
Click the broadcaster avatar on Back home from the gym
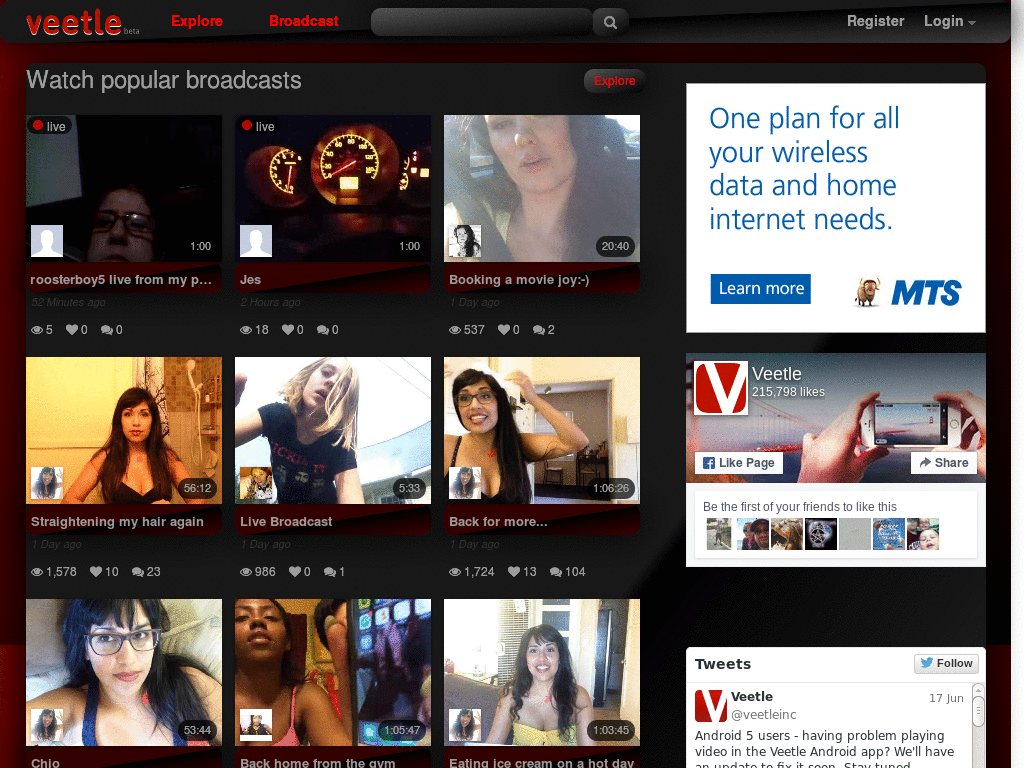(x=256, y=725)
